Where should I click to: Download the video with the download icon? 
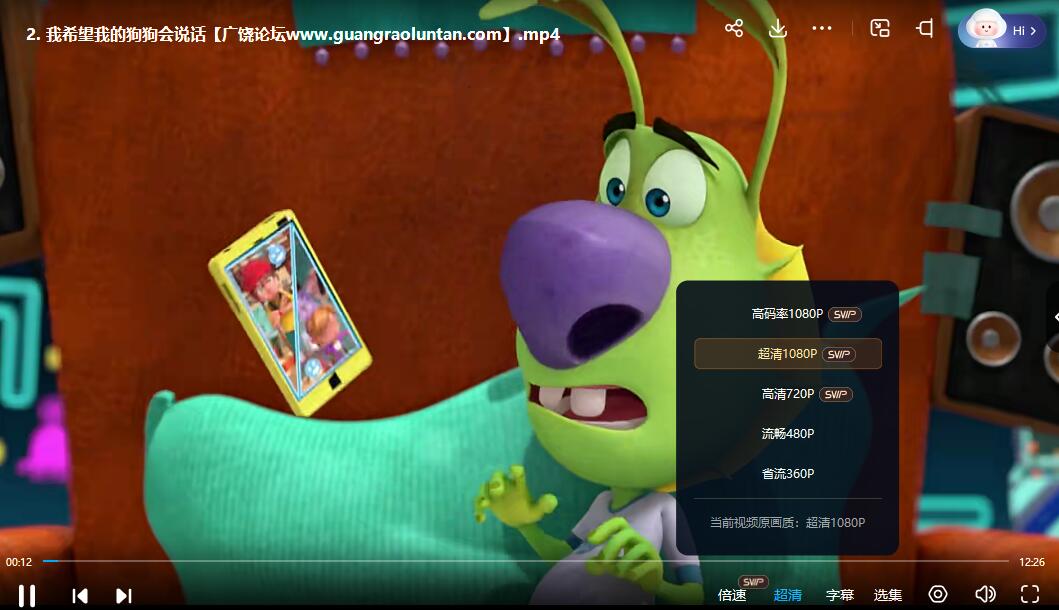click(x=777, y=28)
